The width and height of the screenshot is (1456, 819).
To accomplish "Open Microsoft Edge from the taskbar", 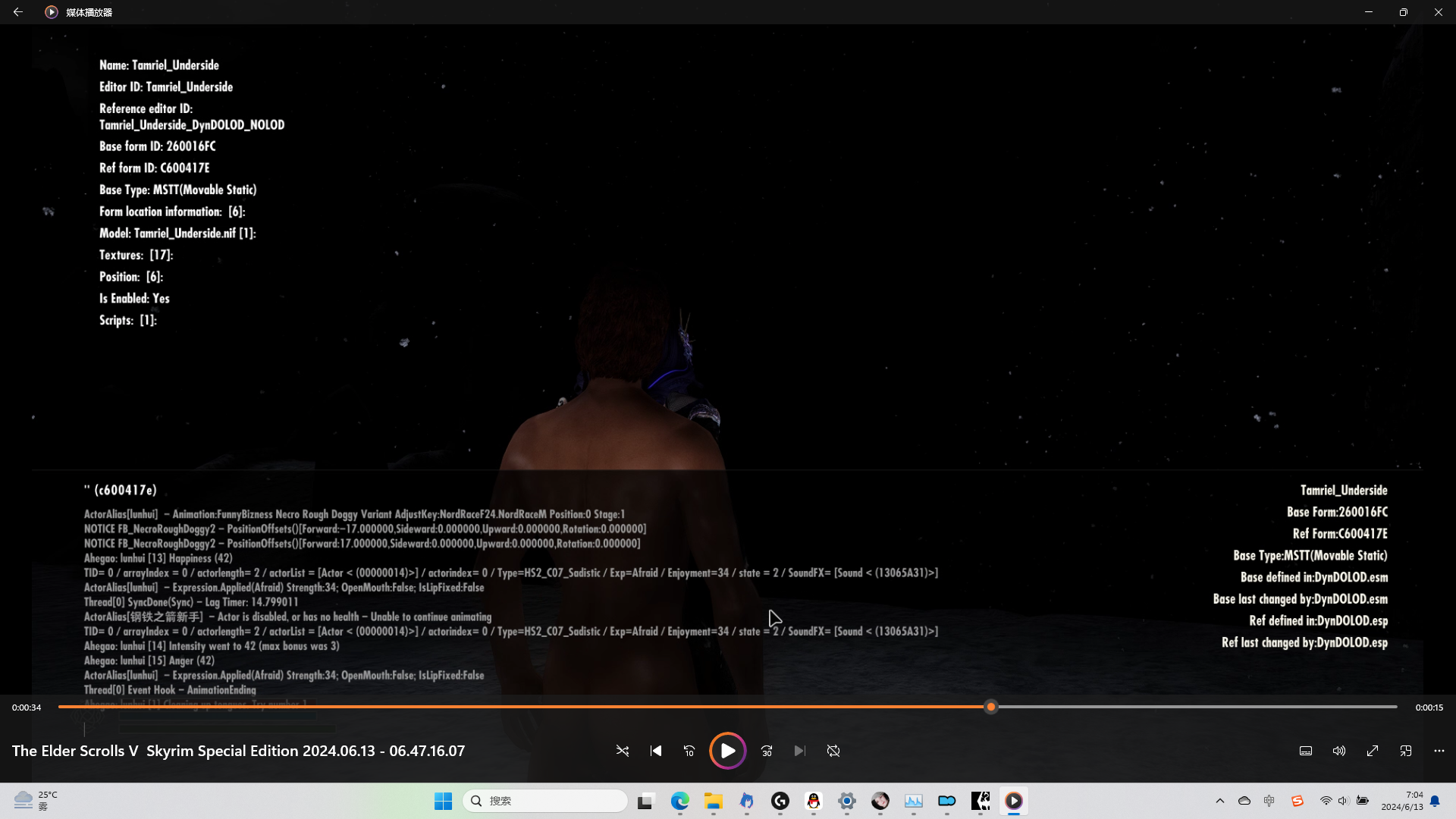I will point(680,801).
